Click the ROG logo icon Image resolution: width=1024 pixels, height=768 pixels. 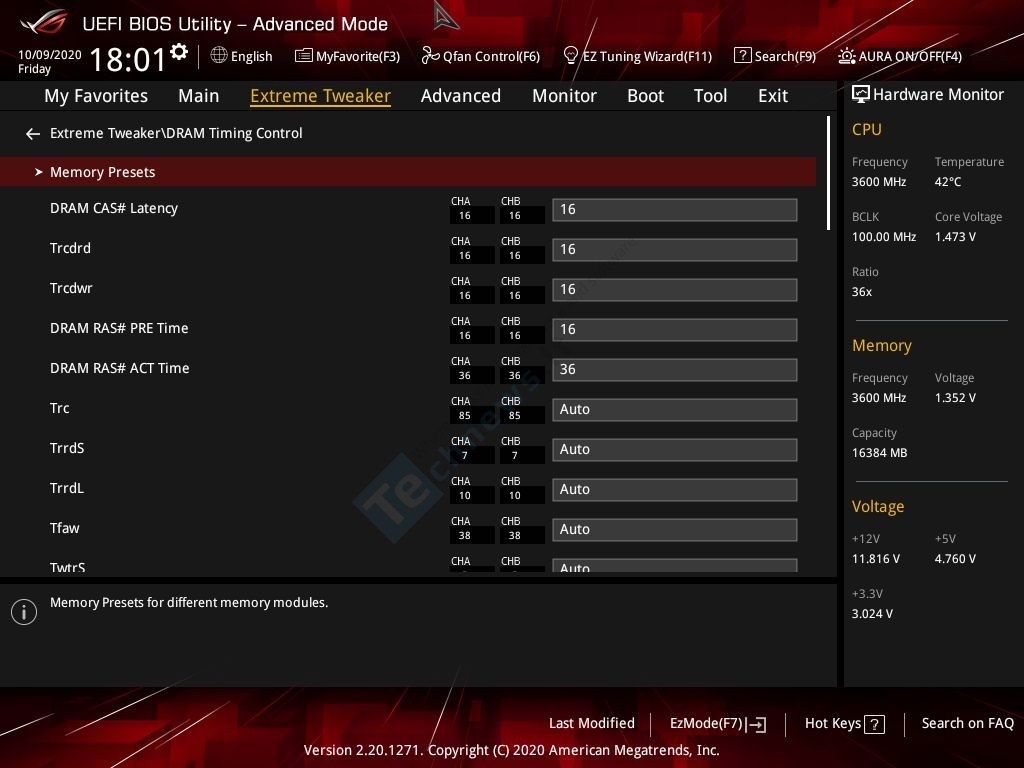(x=43, y=22)
